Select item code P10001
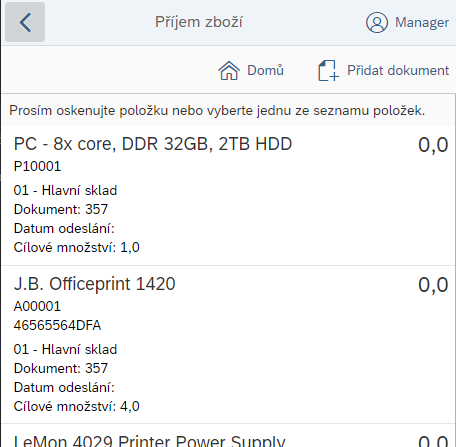 (x=37, y=166)
